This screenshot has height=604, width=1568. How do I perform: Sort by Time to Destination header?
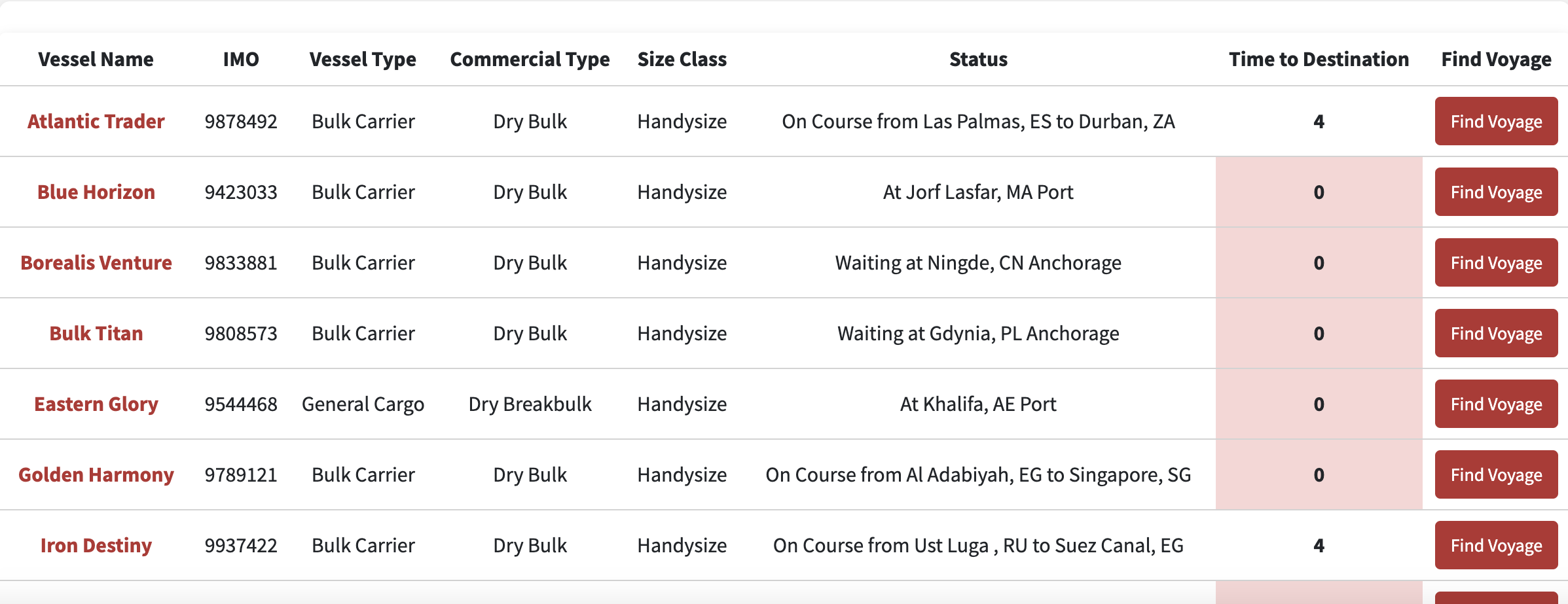pyautogui.click(x=1319, y=59)
